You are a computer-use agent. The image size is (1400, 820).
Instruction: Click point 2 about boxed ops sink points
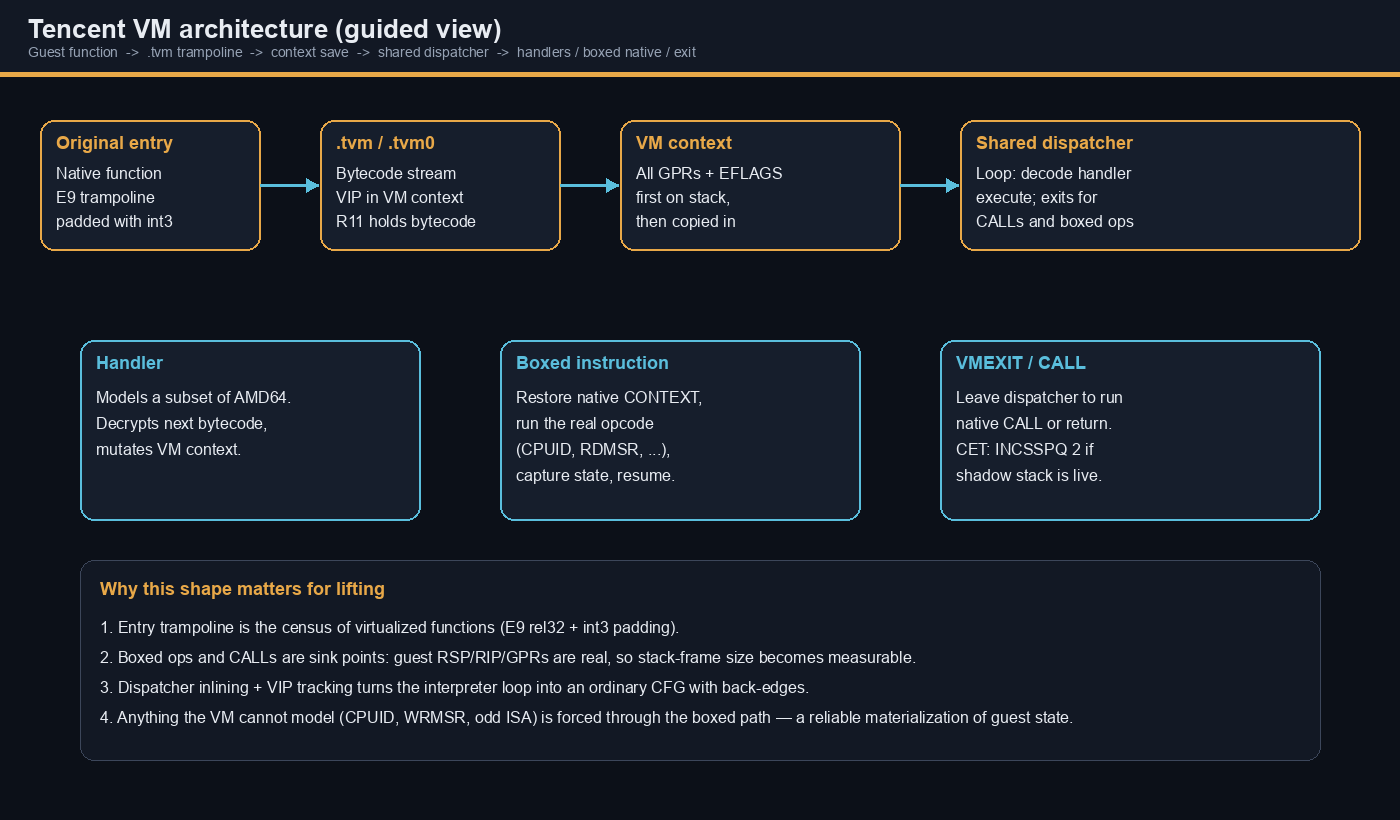click(x=508, y=658)
